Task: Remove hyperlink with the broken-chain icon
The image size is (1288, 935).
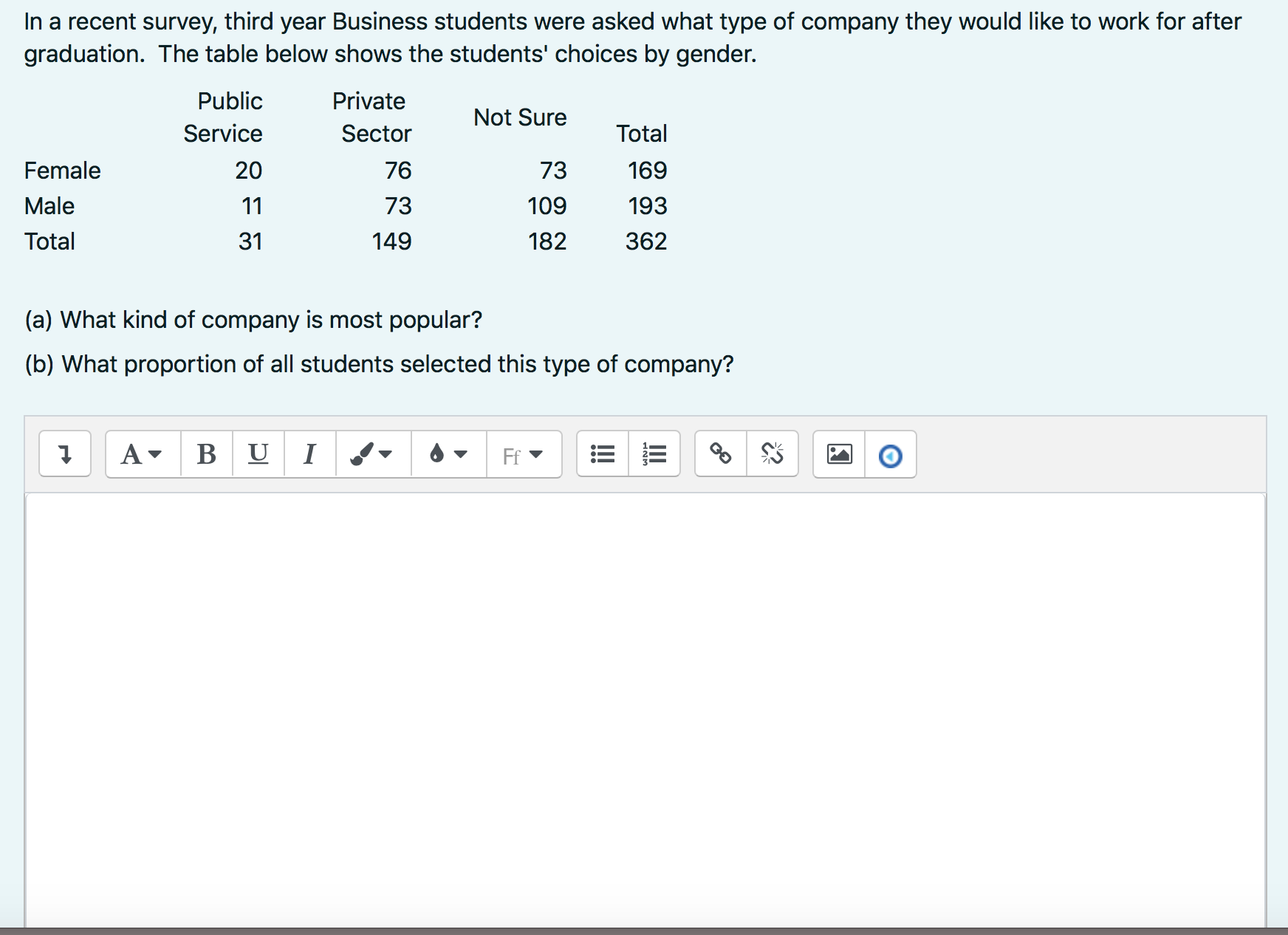Action: [x=772, y=454]
